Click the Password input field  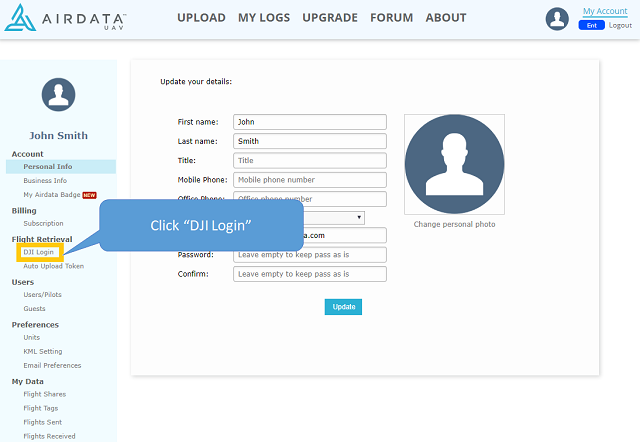click(x=310, y=255)
